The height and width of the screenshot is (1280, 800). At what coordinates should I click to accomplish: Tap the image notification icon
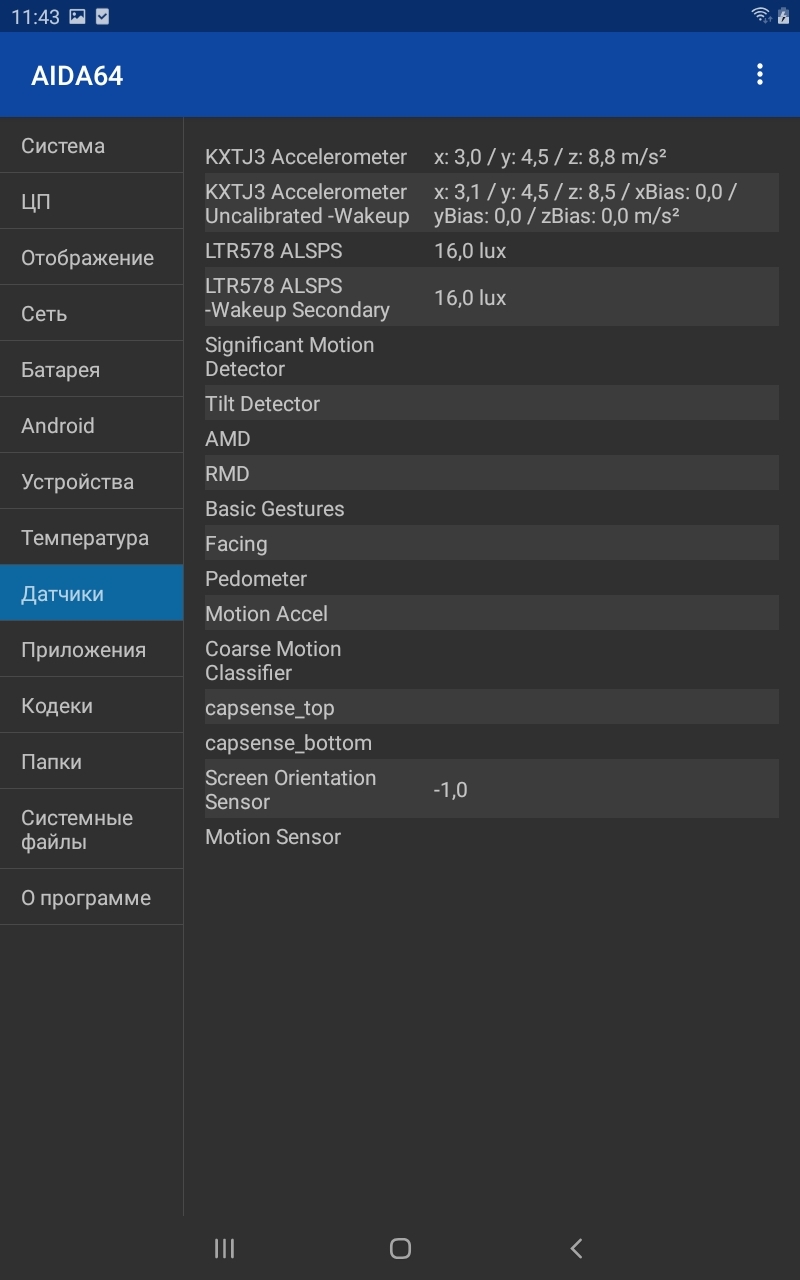coord(78,16)
